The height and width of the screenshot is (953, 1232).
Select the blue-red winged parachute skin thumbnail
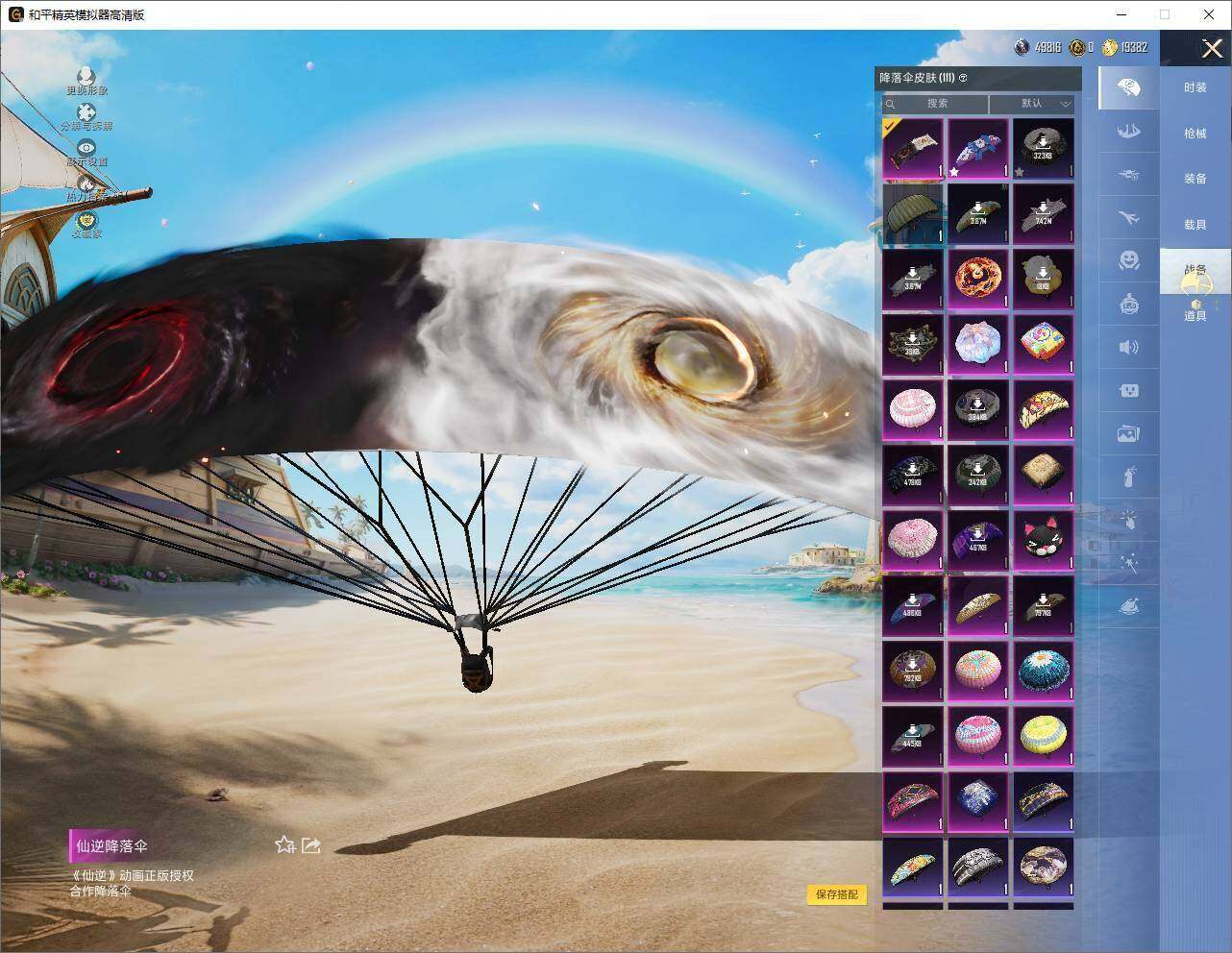(978, 148)
